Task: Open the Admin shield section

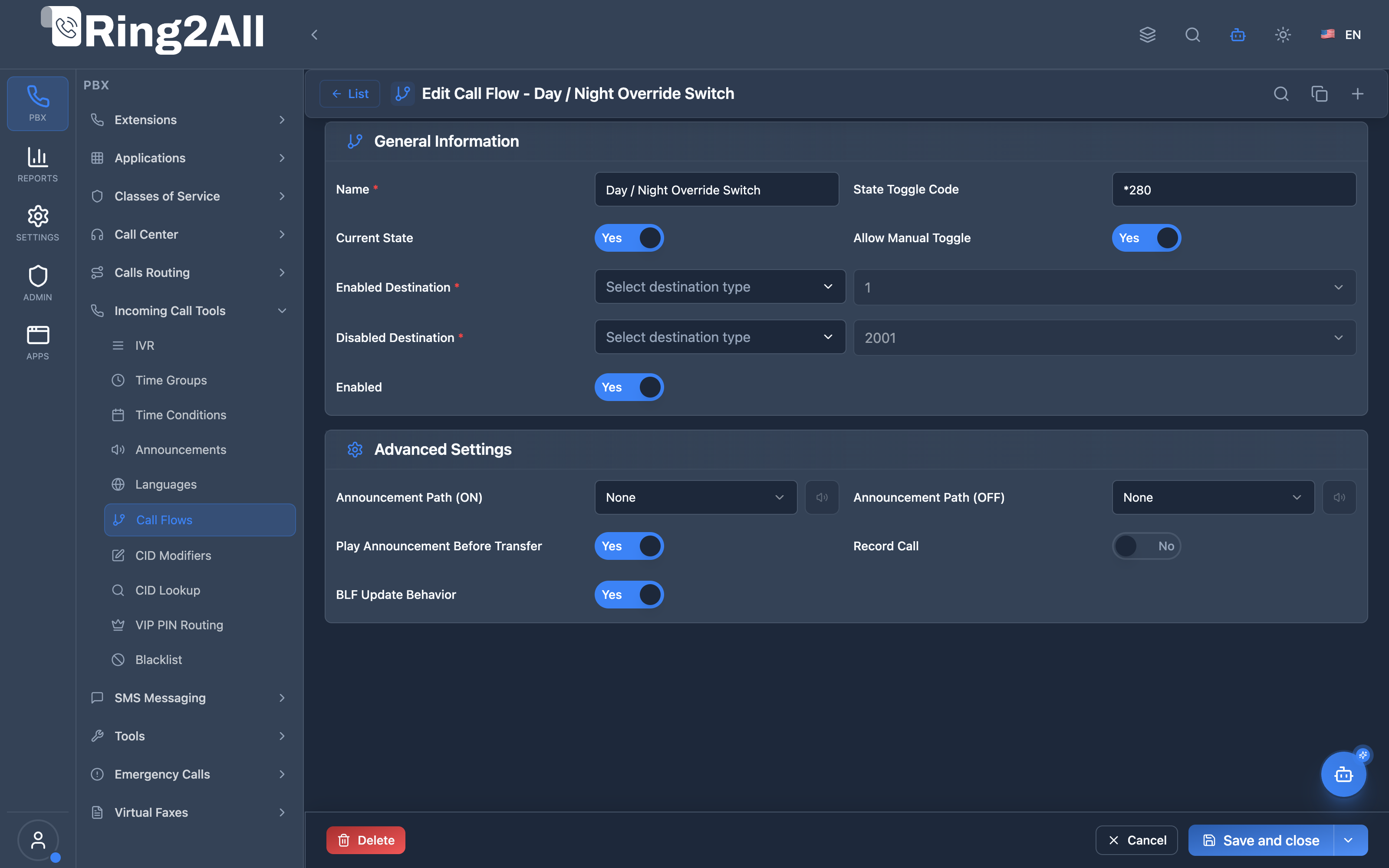Action: coord(37,283)
